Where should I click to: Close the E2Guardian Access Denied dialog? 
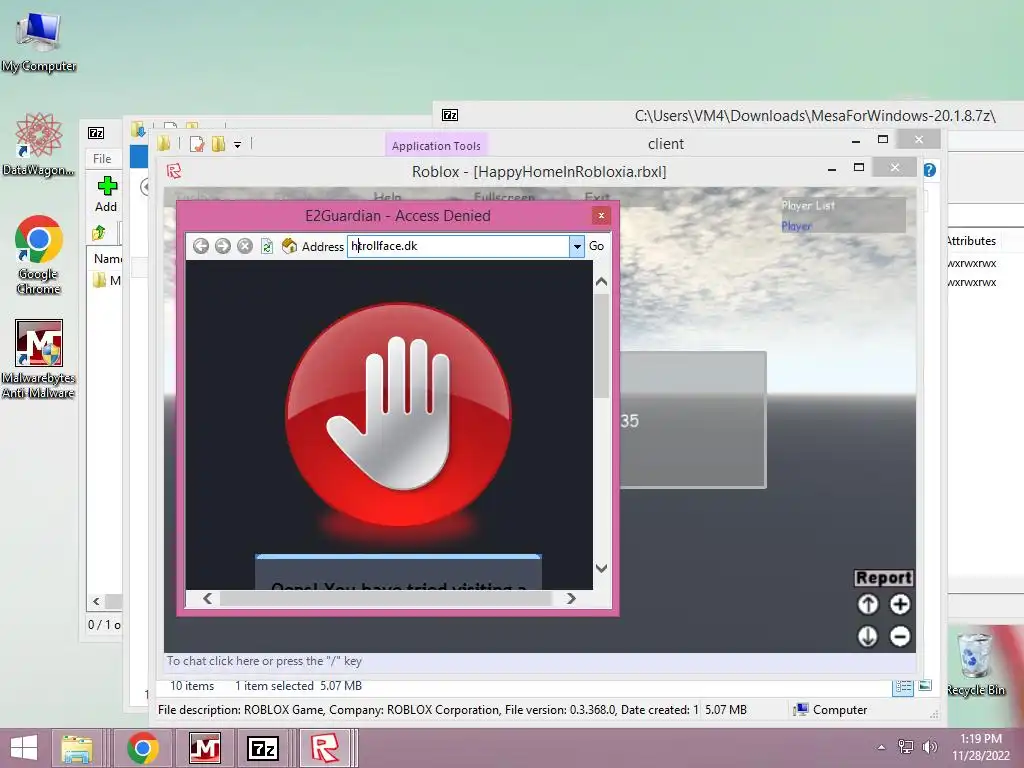(x=601, y=215)
